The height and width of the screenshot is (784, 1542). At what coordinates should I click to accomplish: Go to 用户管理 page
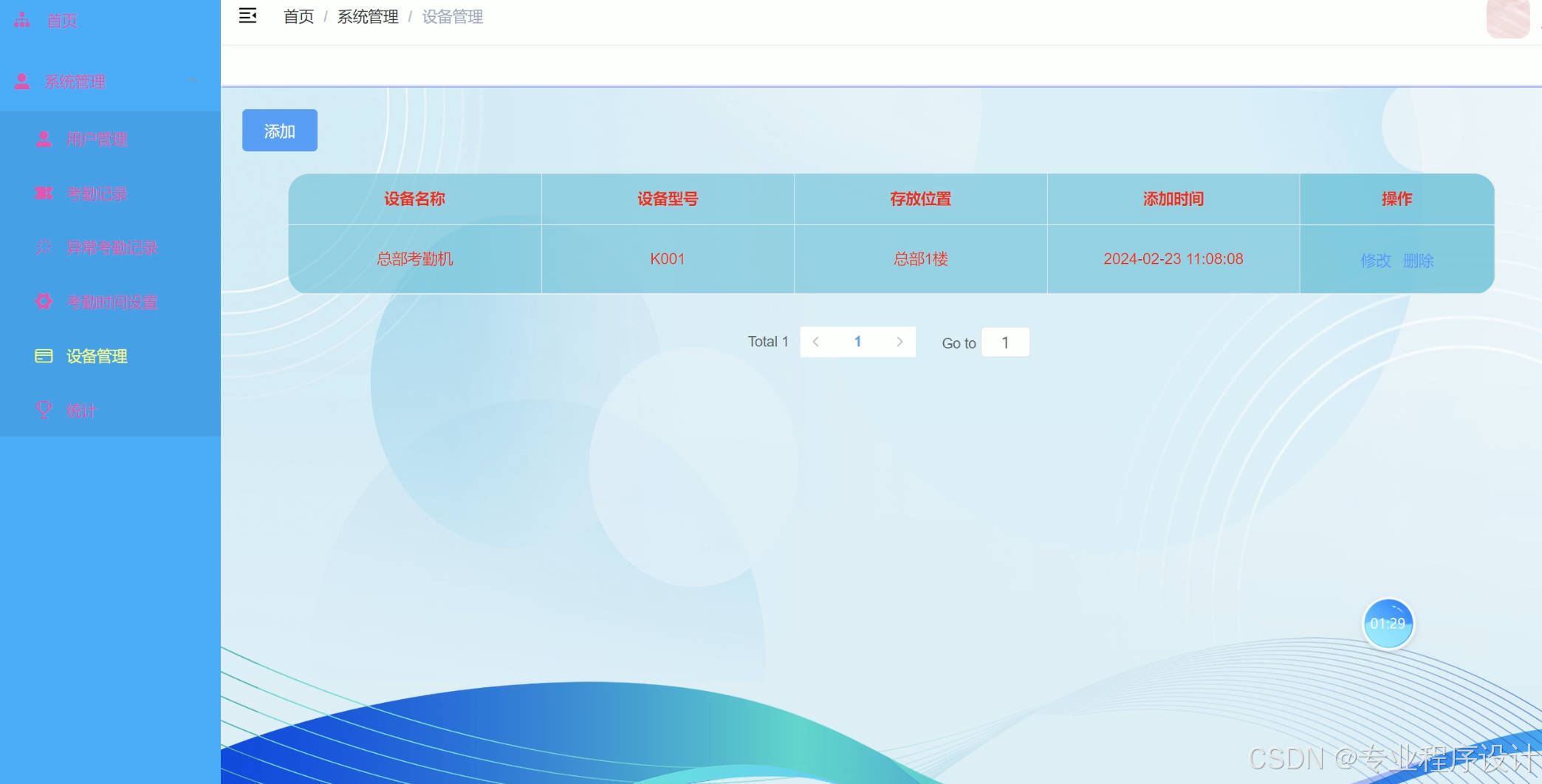[110, 139]
